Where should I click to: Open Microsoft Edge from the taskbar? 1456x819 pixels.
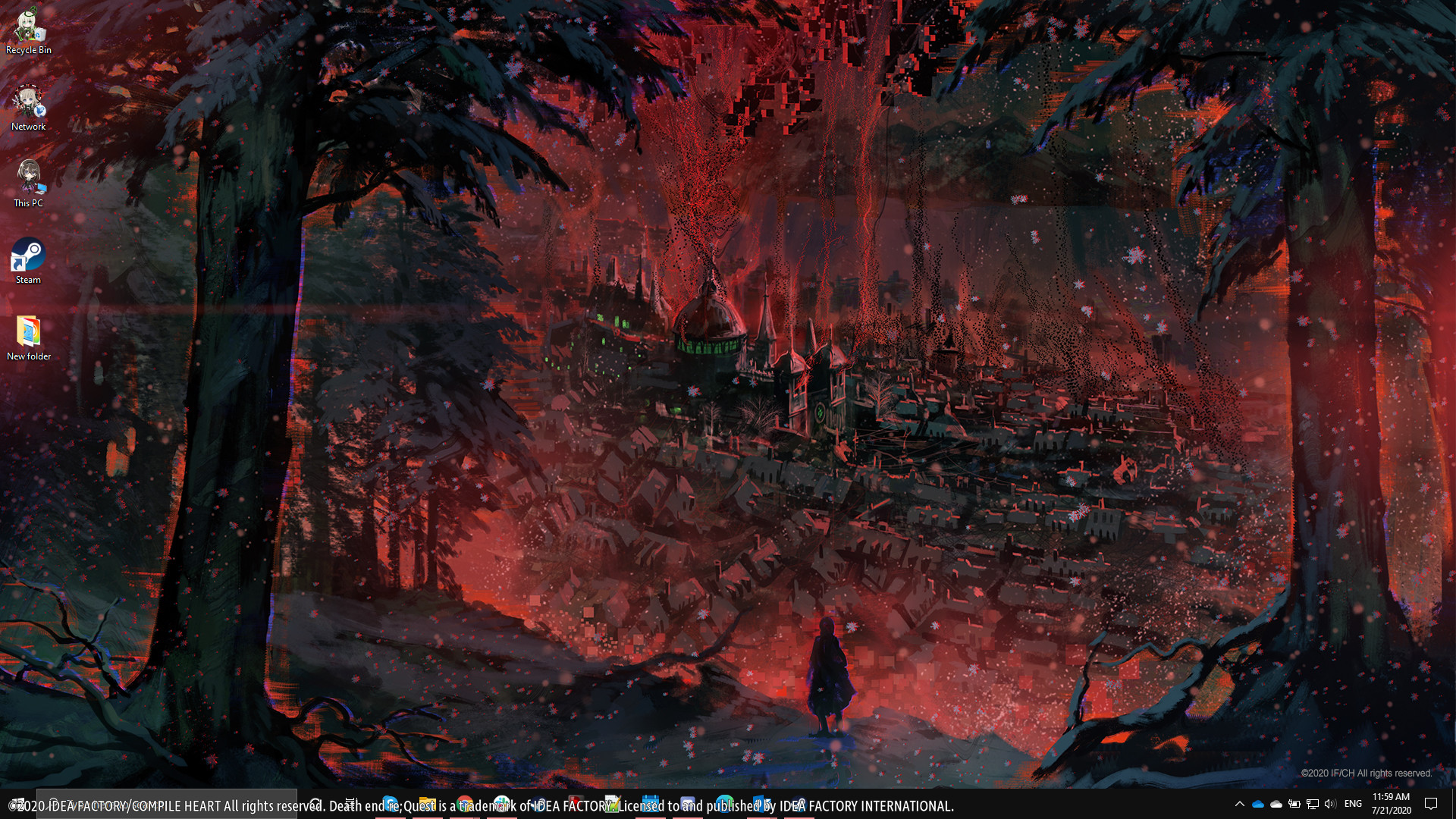pos(389,805)
